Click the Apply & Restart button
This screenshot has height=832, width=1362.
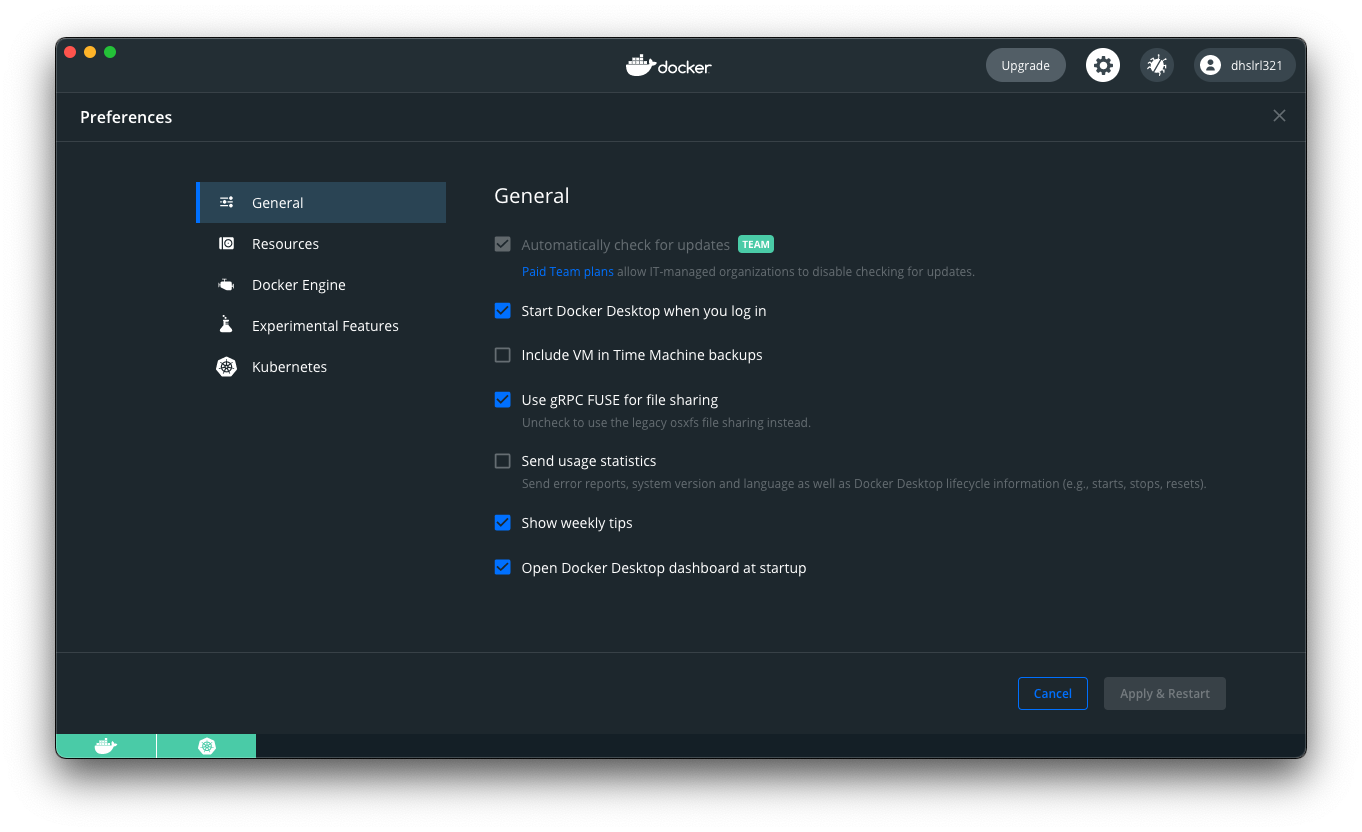(1165, 693)
